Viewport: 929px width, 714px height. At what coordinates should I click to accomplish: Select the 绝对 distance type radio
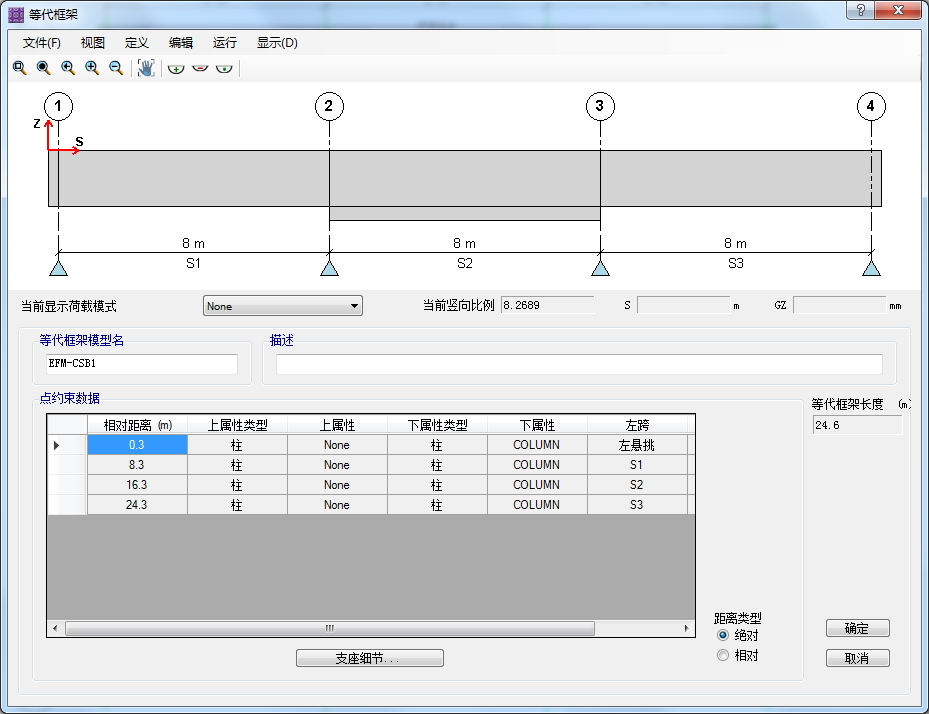722,635
